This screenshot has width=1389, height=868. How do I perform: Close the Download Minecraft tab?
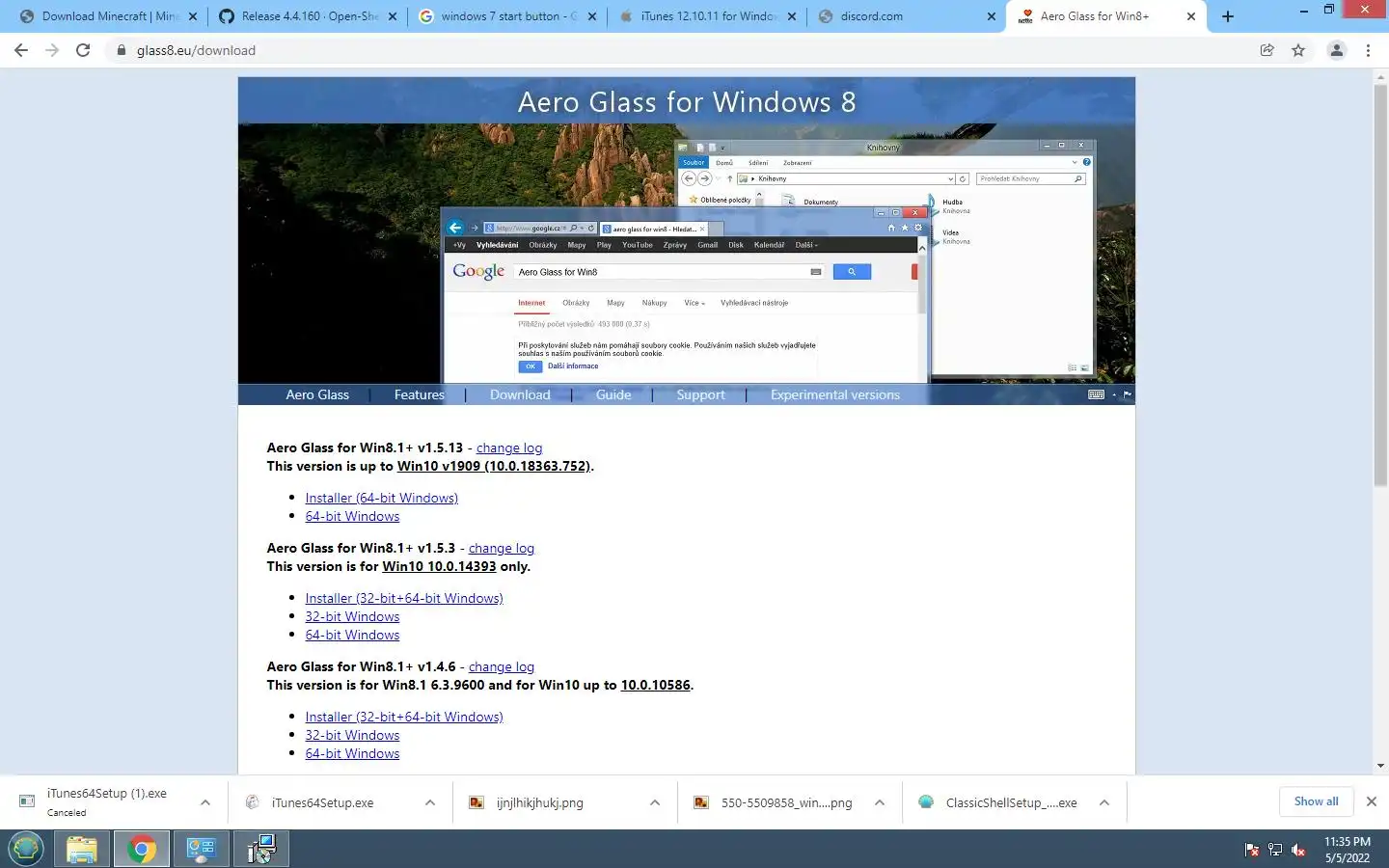(x=193, y=16)
